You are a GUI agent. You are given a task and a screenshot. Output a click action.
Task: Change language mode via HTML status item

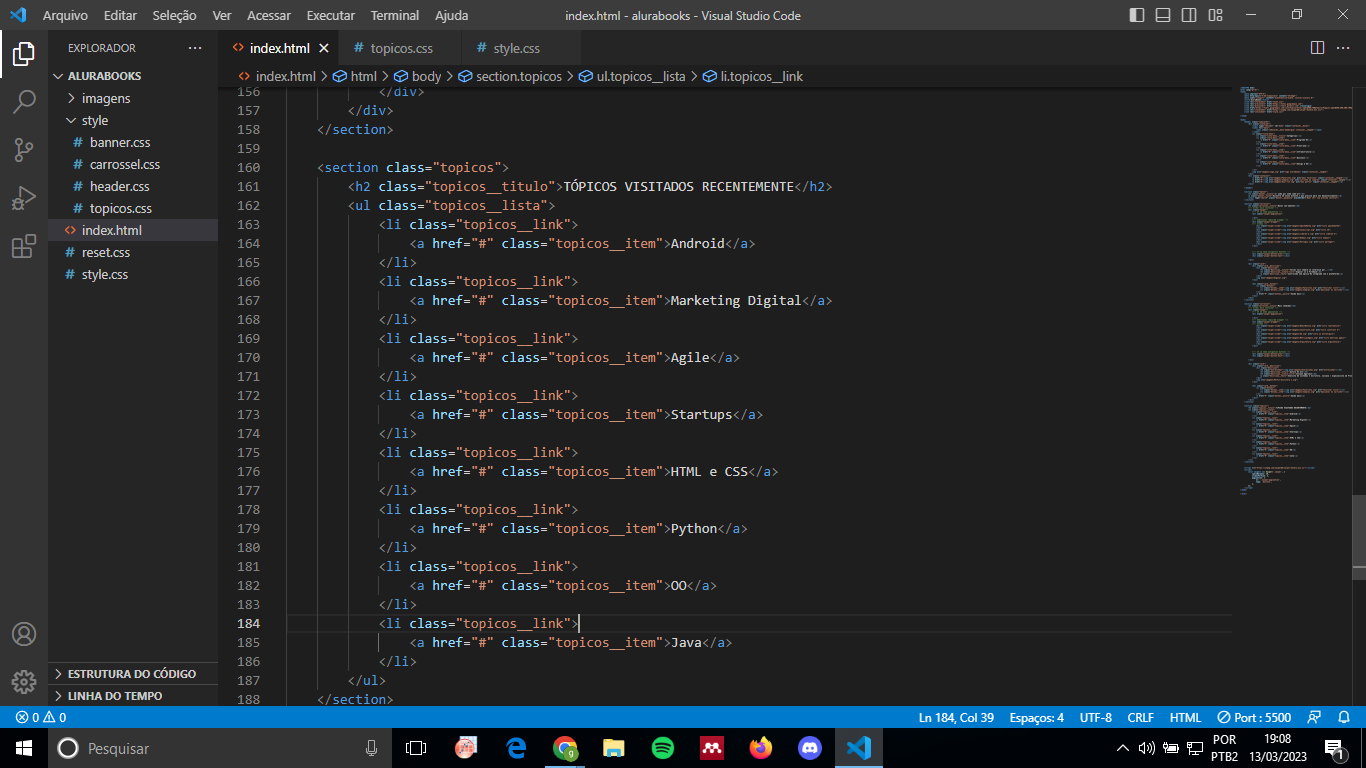pos(1185,717)
